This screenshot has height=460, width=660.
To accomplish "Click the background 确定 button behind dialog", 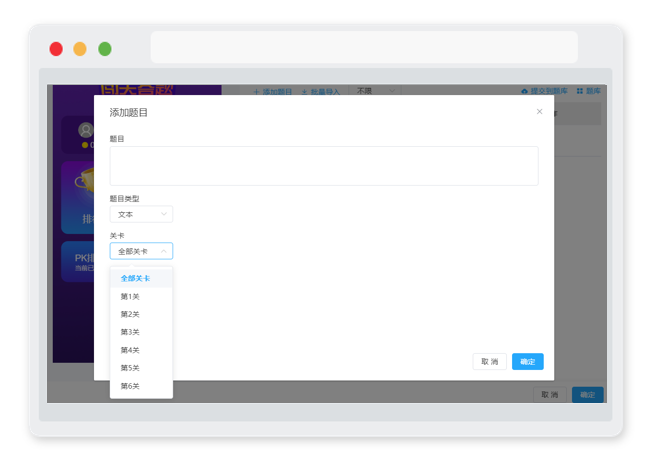I will click(588, 395).
